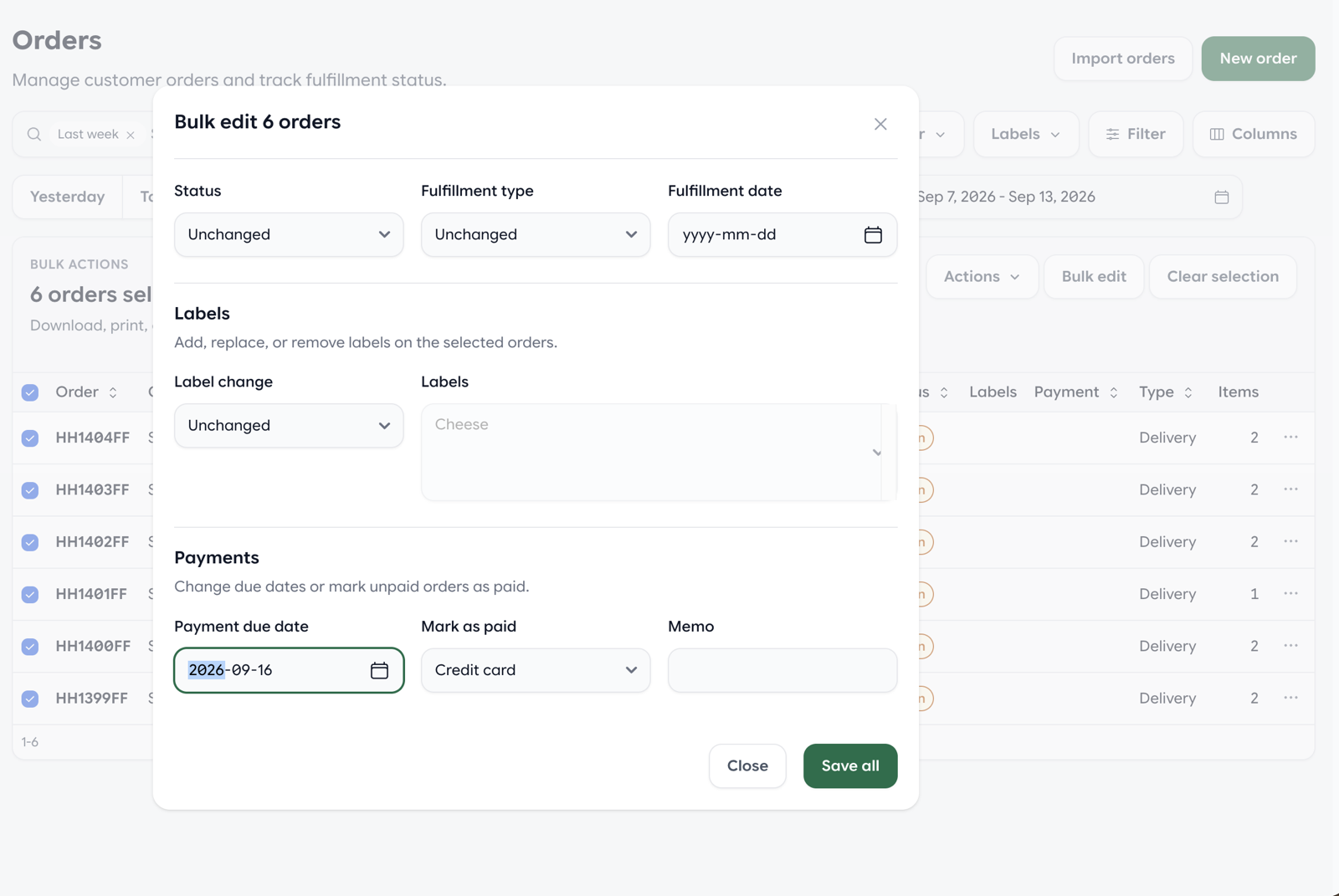Click the New order button
1339x896 pixels.
[x=1258, y=59]
